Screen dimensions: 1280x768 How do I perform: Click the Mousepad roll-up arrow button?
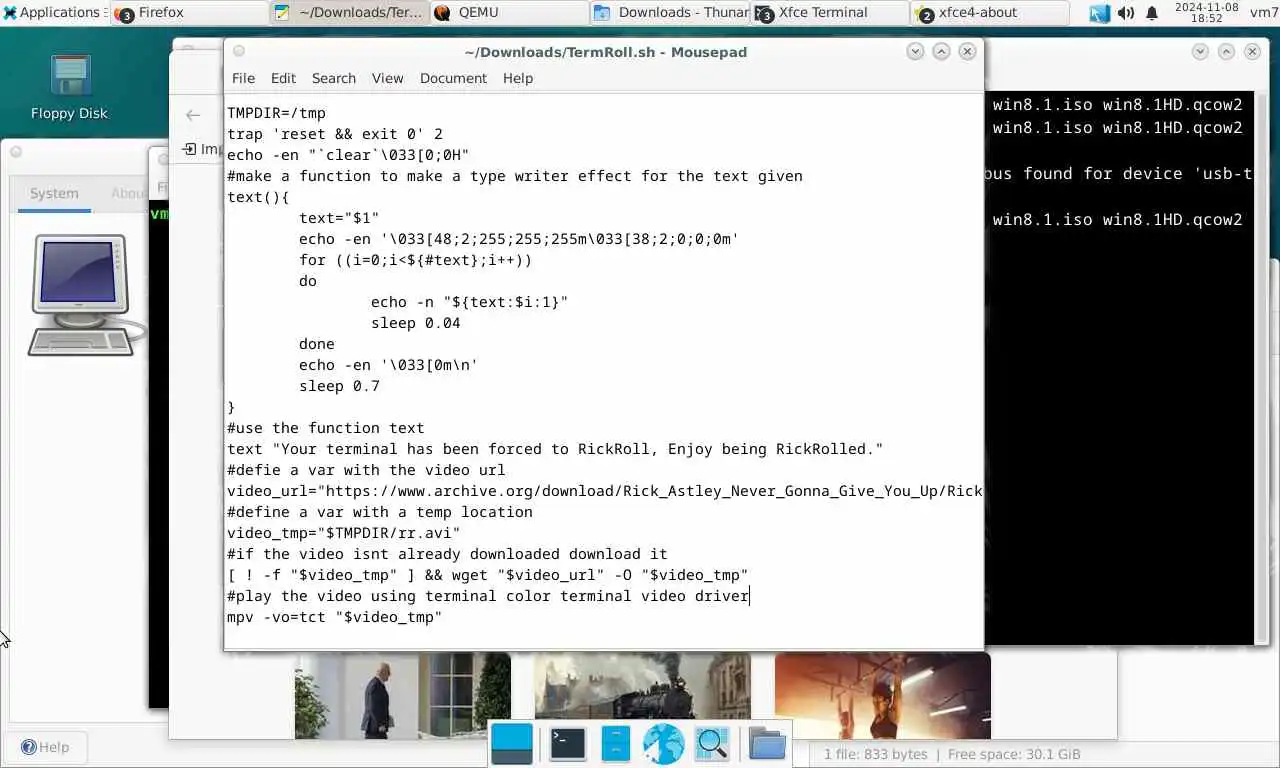[x=915, y=51]
